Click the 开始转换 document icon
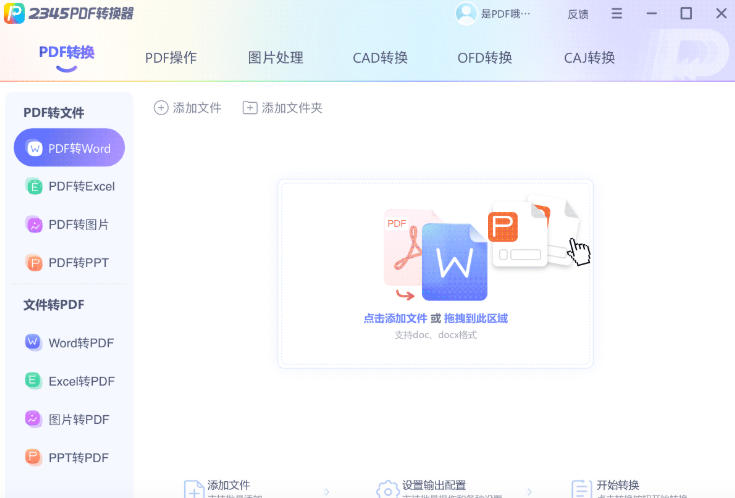The height and width of the screenshot is (498, 735). coord(581,489)
